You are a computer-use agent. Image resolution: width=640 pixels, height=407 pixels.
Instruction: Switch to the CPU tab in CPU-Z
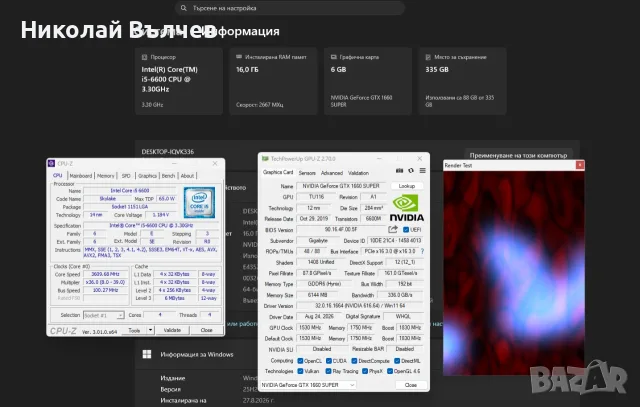(x=58, y=176)
